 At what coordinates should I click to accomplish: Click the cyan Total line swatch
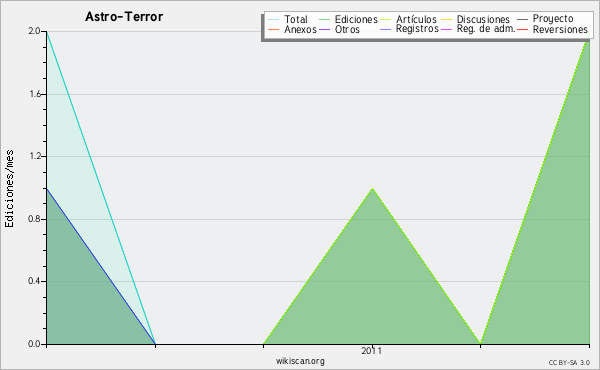274,20
